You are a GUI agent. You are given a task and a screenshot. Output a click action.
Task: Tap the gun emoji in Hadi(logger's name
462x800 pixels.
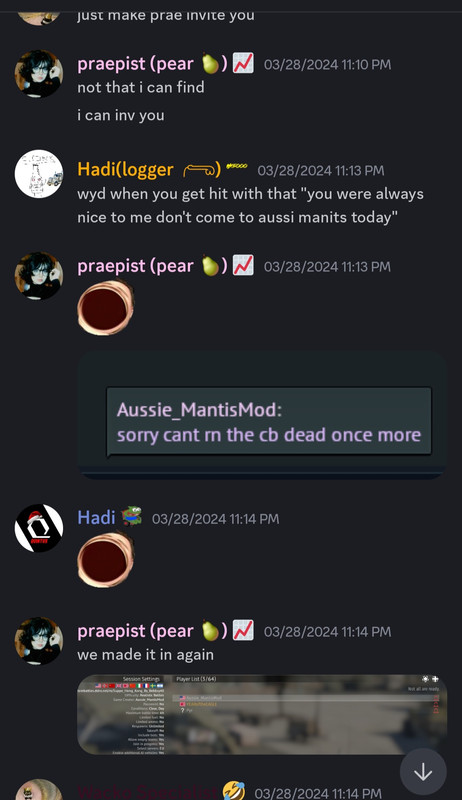[199, 169]
